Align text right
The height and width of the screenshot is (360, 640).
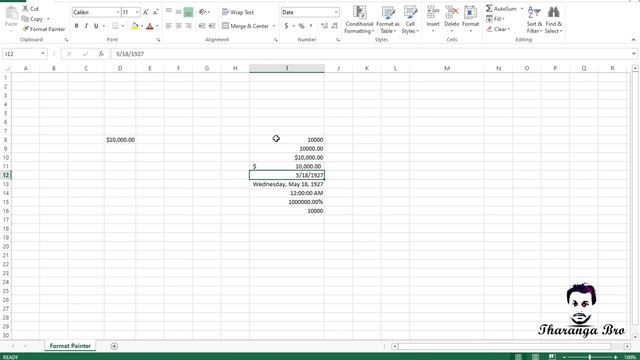click(x=188, y=26)
